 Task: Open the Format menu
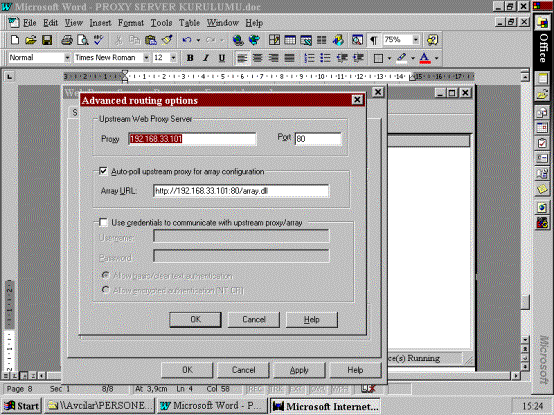pos(131,23)
